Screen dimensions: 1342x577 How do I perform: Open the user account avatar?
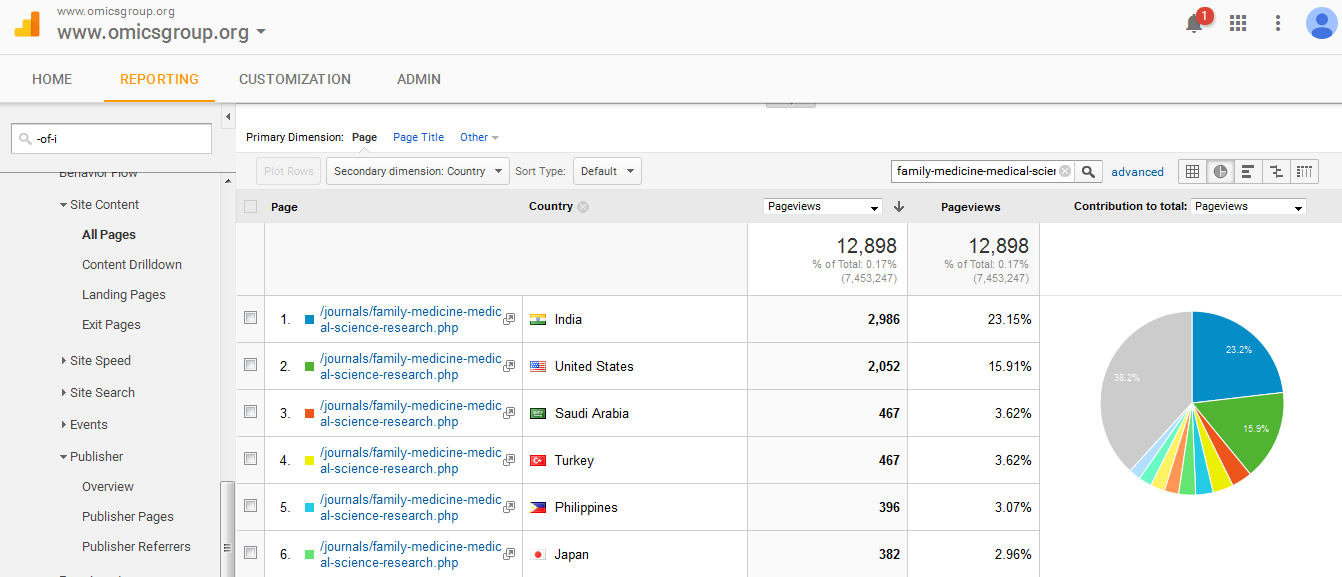pyautogui.click(x=1321, y=23)
